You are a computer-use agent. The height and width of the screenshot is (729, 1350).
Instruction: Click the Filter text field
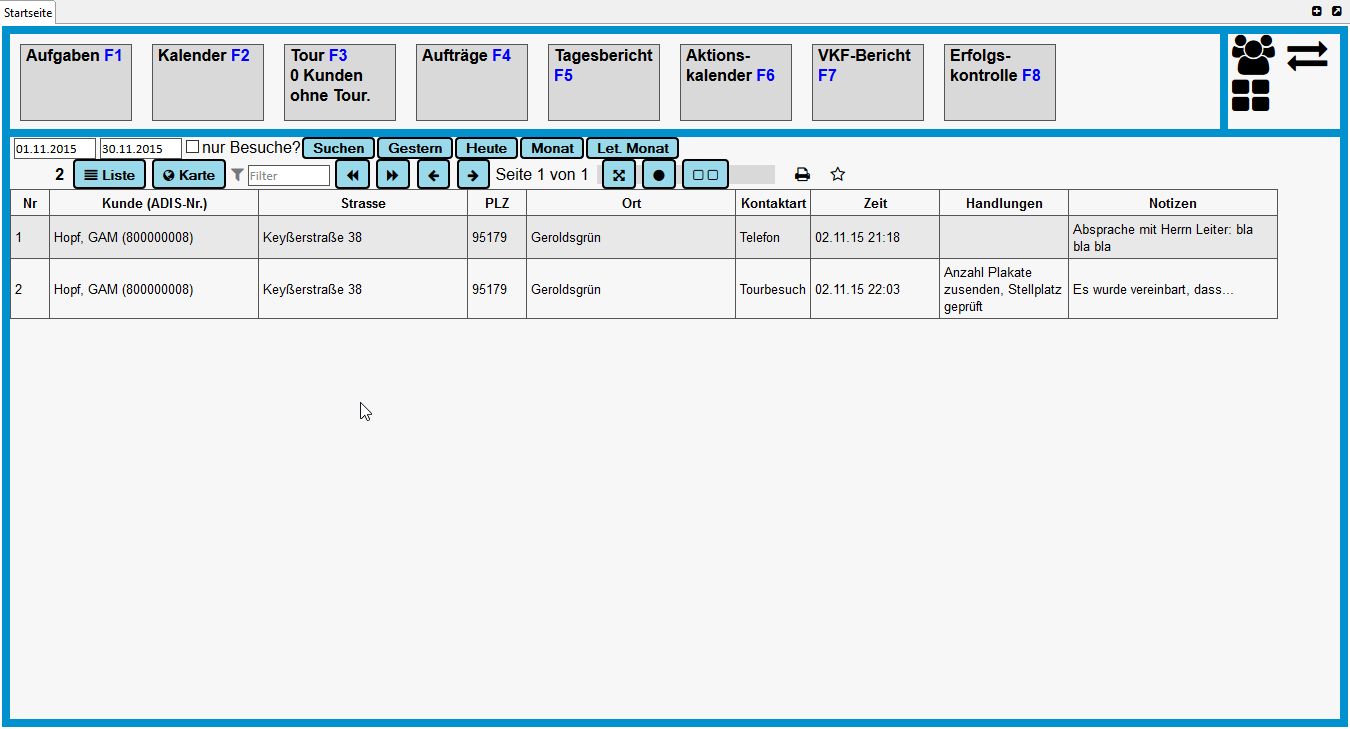point(288,176)
